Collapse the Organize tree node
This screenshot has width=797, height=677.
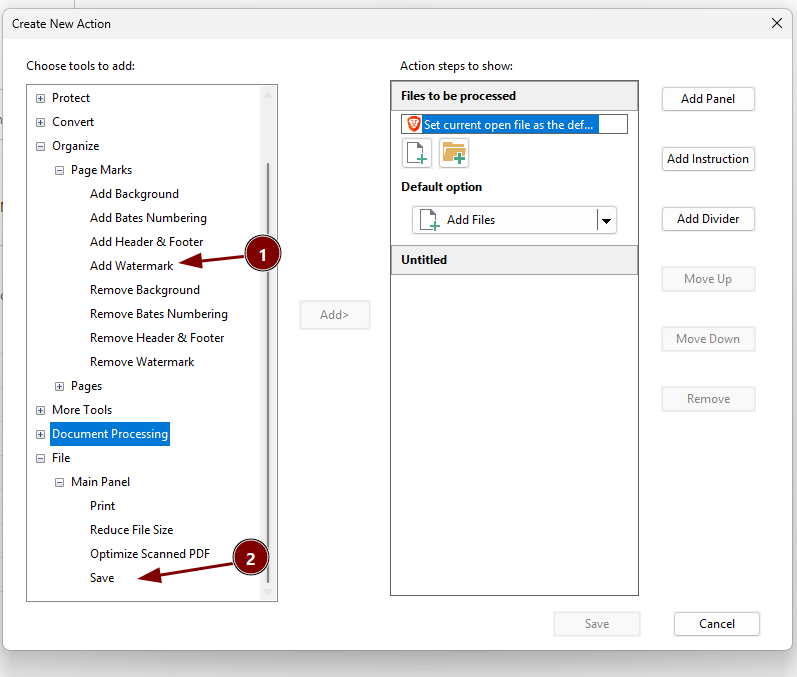tap(41, 146)
